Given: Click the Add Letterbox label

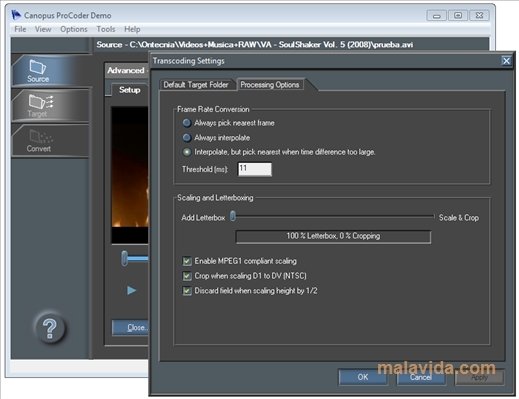Looking at the screenshot, I should 203,218.
